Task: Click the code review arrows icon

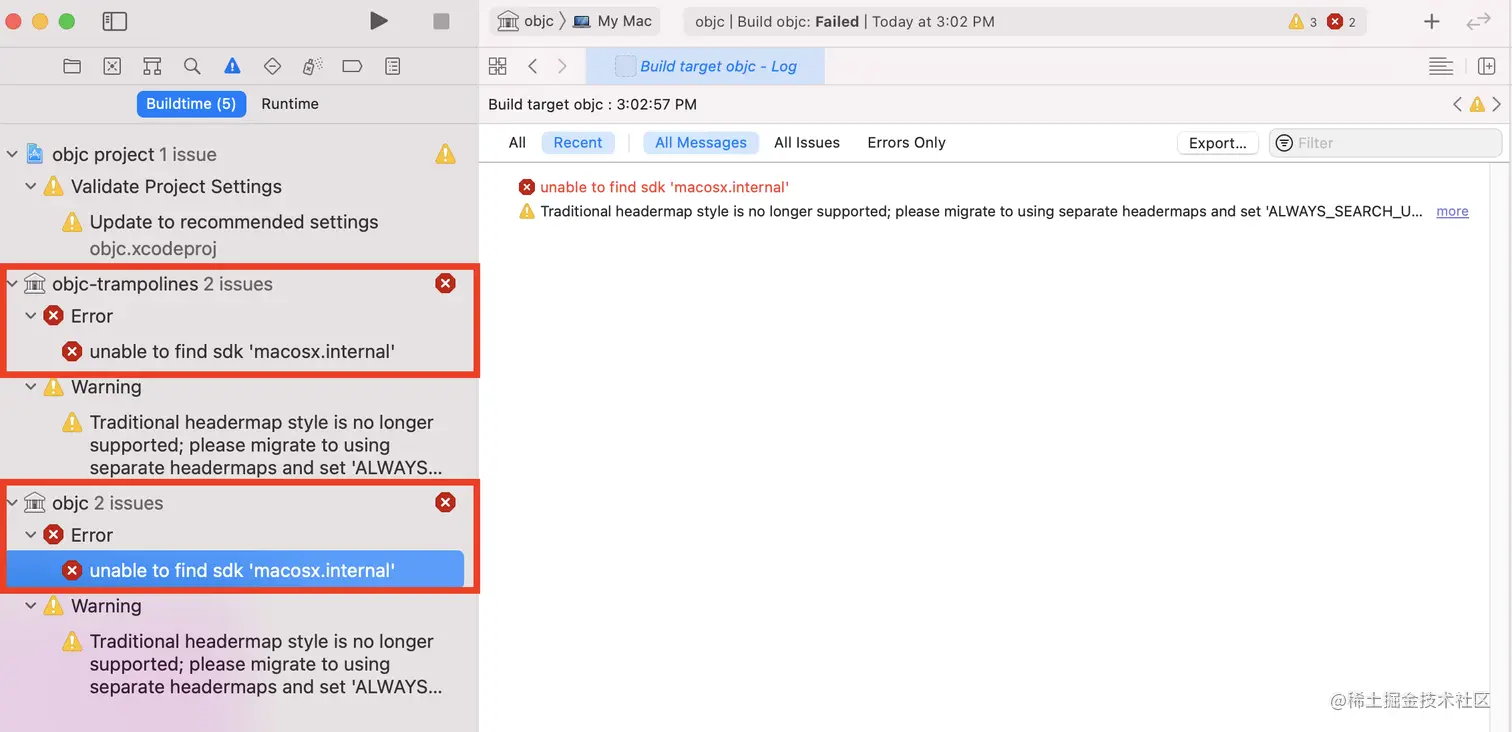Action: tap(1478, 21)
